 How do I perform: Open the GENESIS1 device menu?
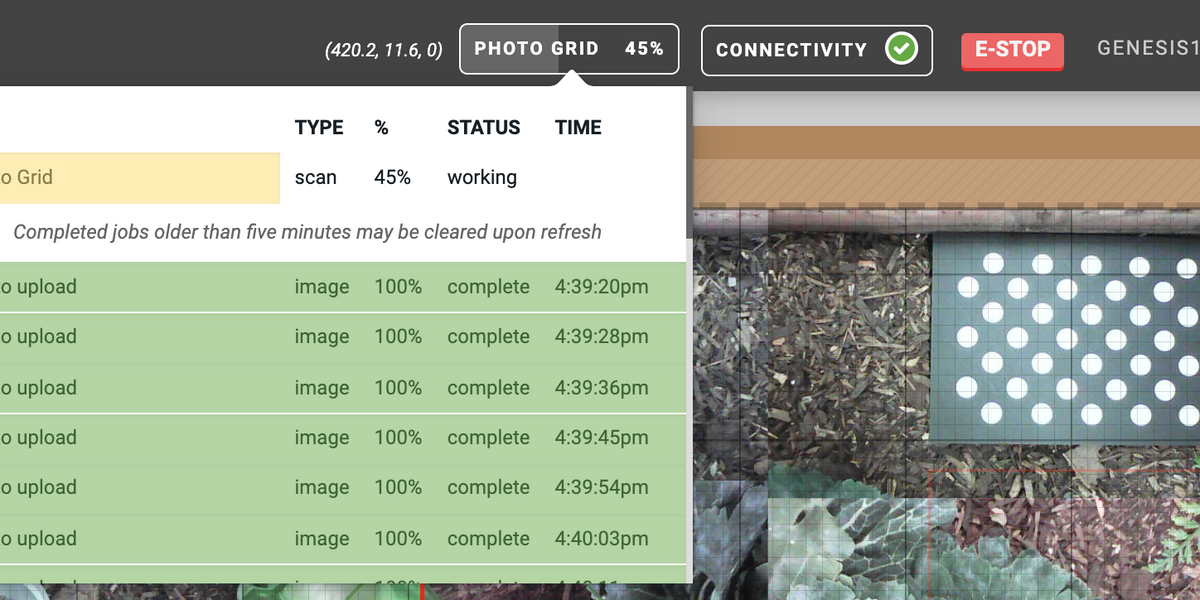click(1148, 48)
